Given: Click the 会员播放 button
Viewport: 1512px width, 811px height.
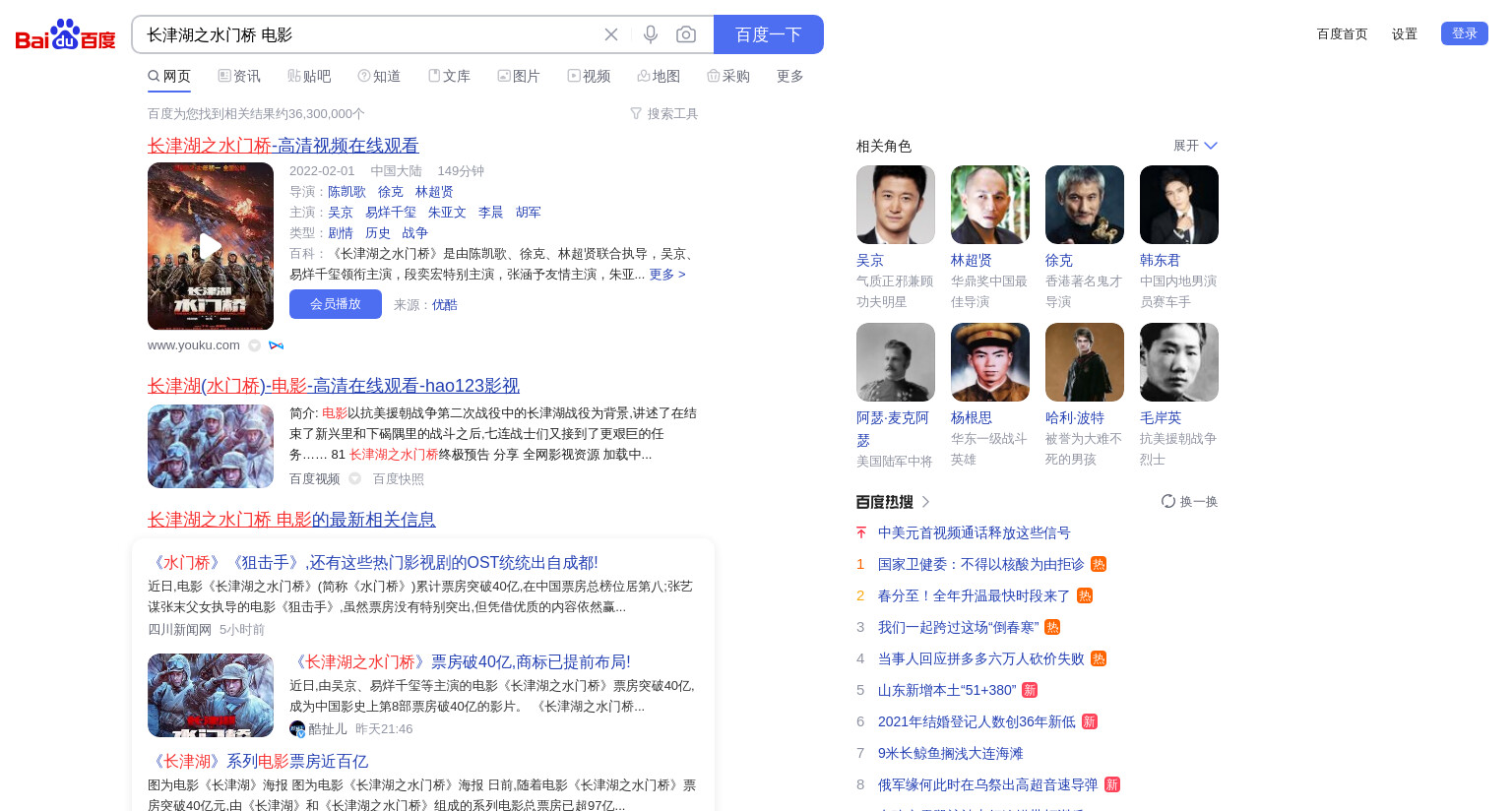Looking at the screenshot, I should tap(336, 304).
